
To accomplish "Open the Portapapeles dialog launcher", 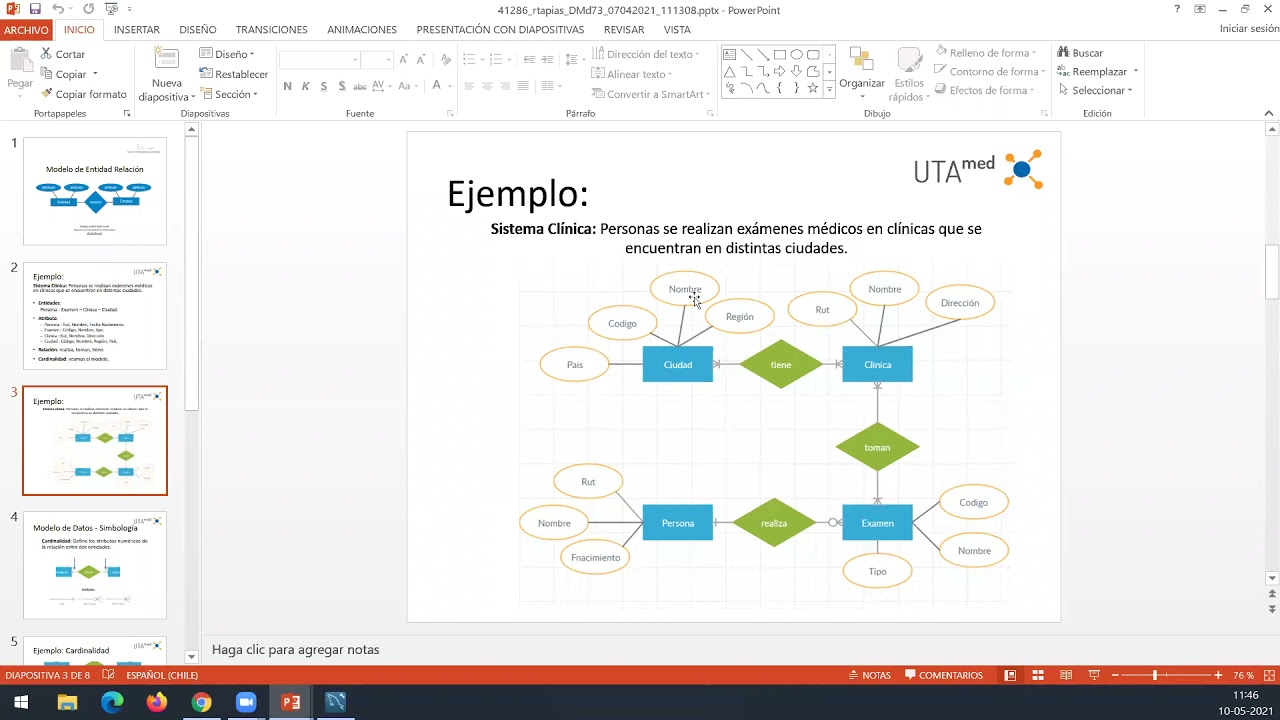I will 127,114.
